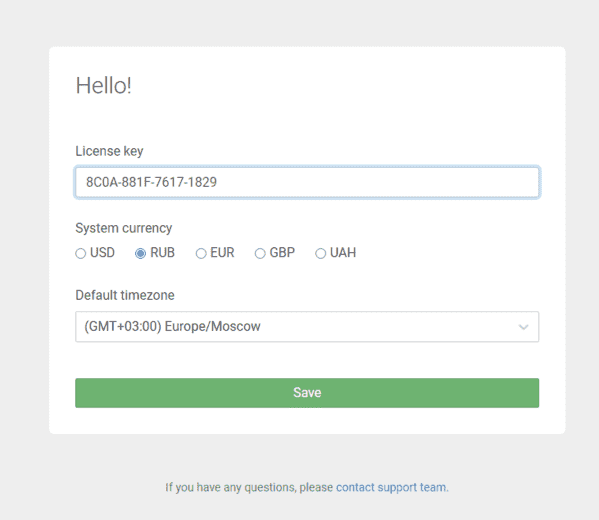Click the timezone dropdown chevron arrow

click(523, 327)
